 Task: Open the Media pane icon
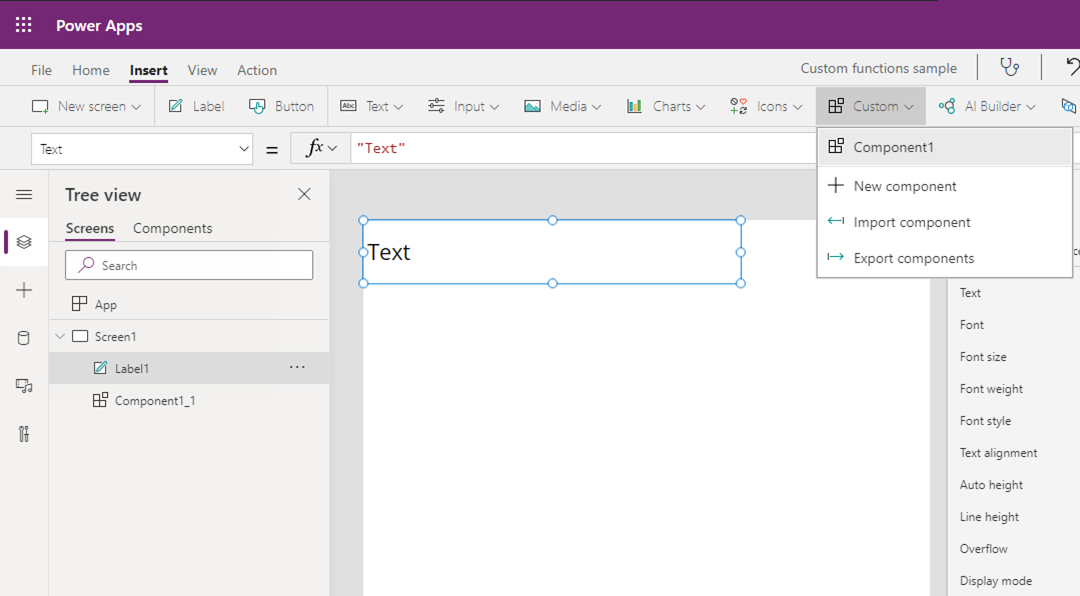click(23, 385)
